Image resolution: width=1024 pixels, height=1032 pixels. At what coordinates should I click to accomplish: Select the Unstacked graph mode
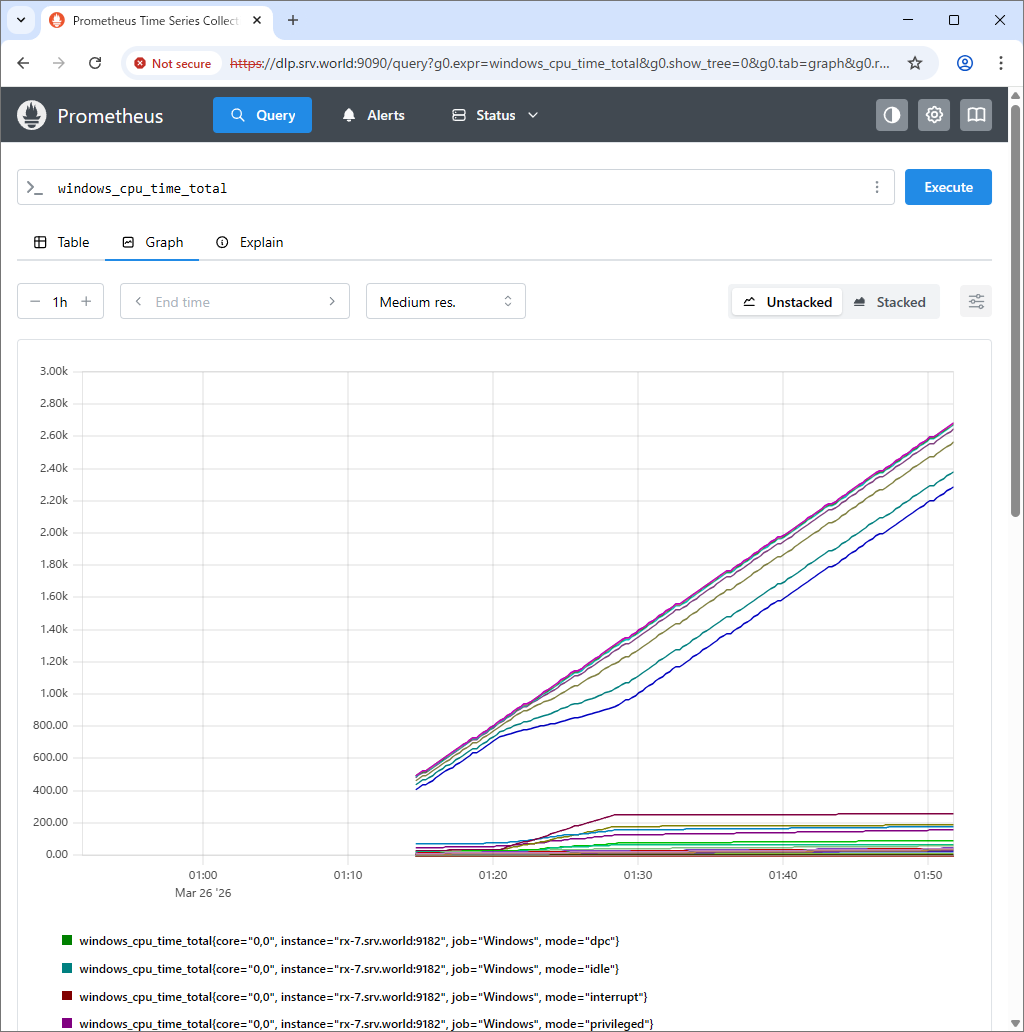click(787, 302)
